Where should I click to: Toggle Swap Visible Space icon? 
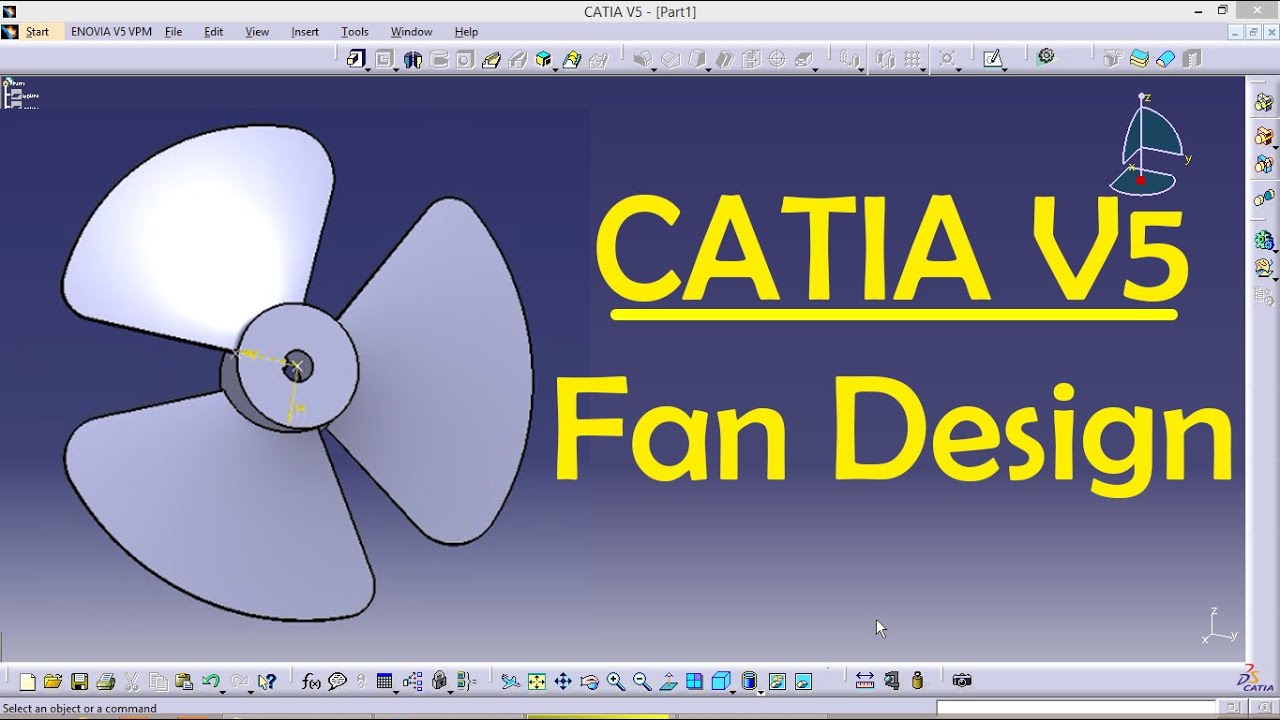803,682
